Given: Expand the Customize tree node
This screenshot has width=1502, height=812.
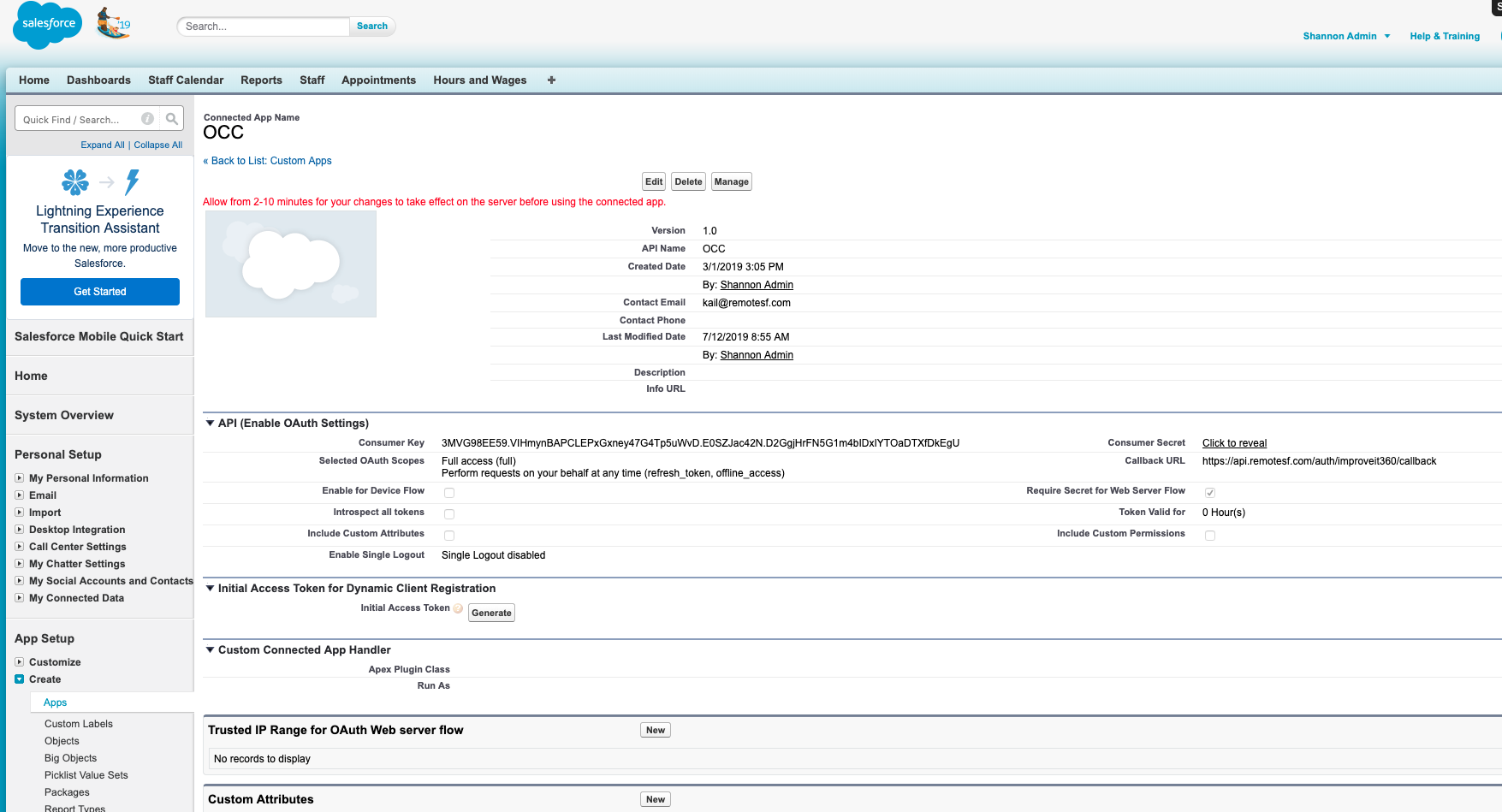Looking at the screenshot, I should tap(19, 662).
